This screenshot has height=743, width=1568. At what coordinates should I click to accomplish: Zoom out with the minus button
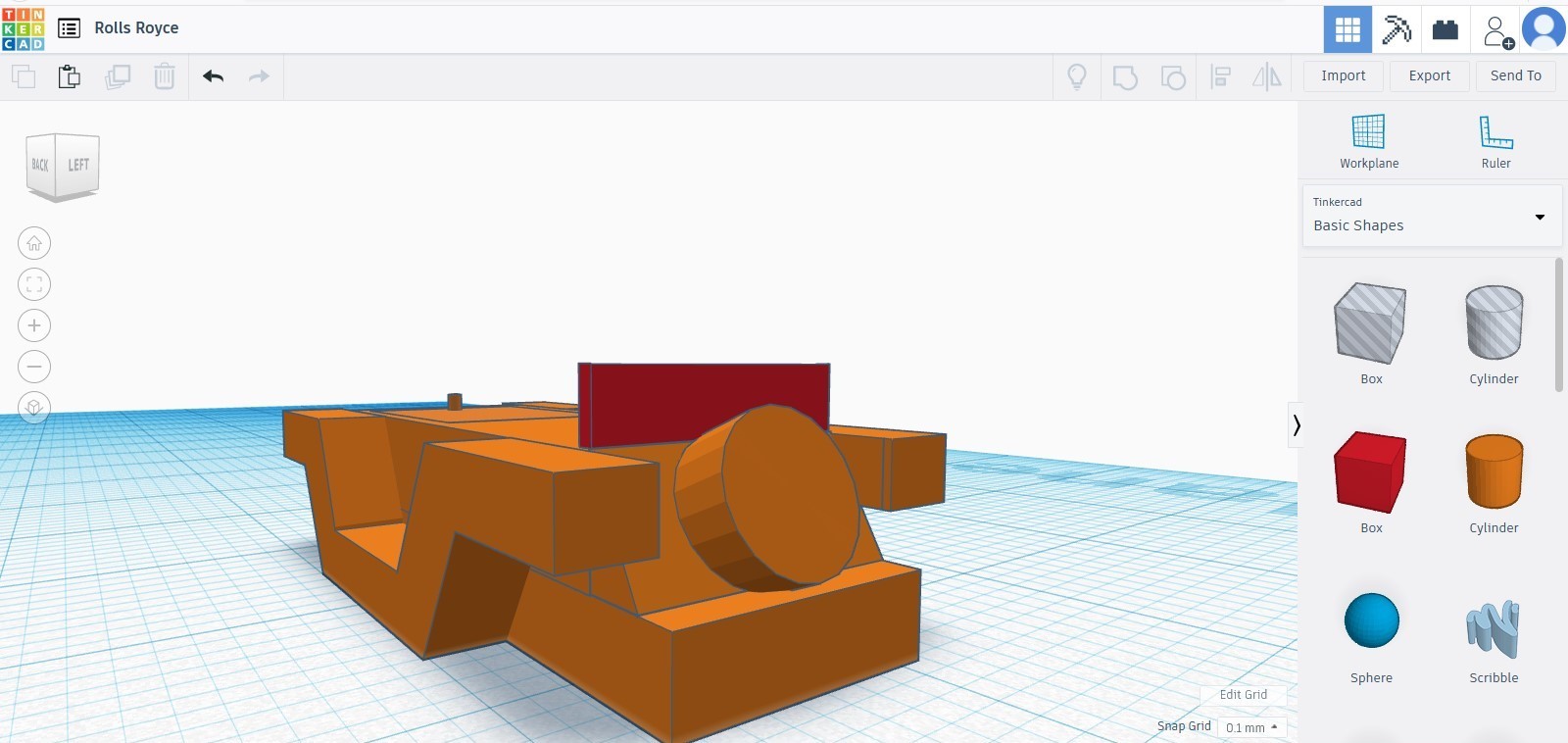pos(34,367)
